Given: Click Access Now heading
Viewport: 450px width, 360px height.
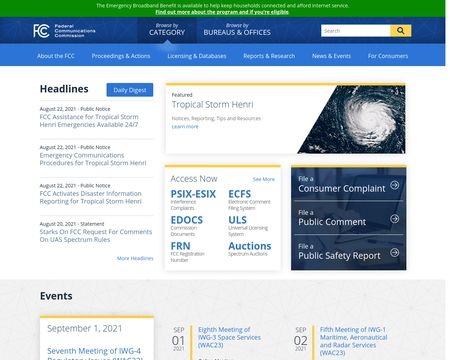Looking at the screenshot, I should (194, 179).
